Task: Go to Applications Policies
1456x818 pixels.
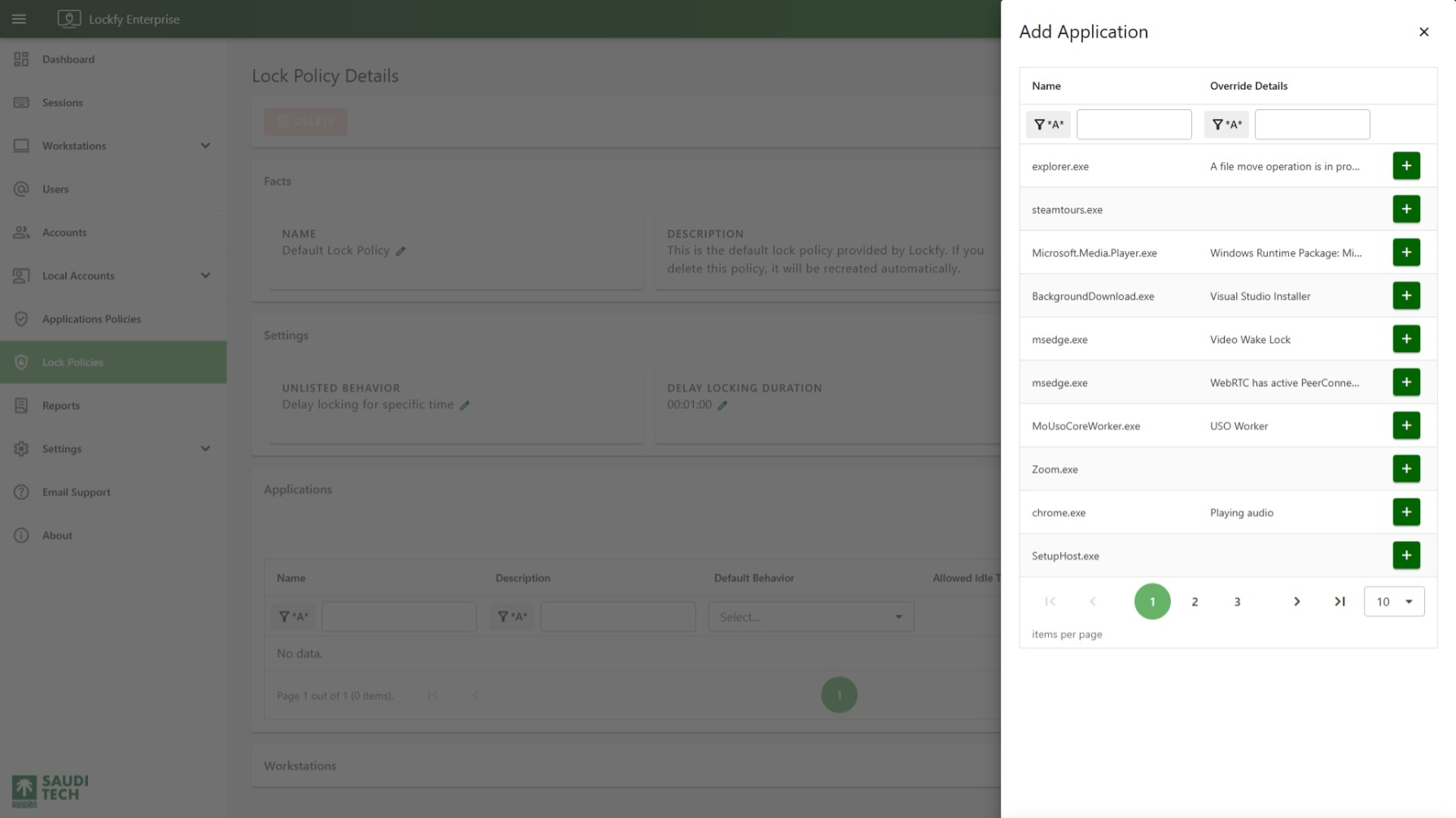Action: click(x=113, y=319)
